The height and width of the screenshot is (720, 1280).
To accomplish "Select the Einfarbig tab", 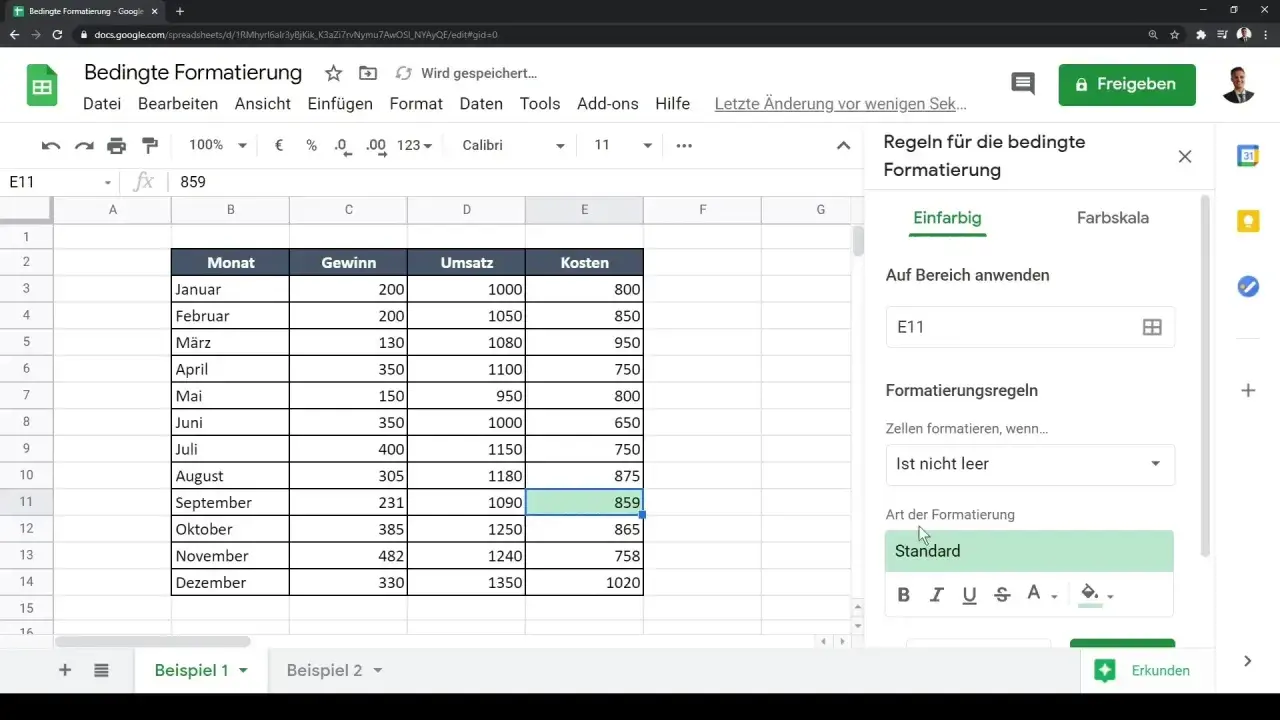I will tap(947, 217).
